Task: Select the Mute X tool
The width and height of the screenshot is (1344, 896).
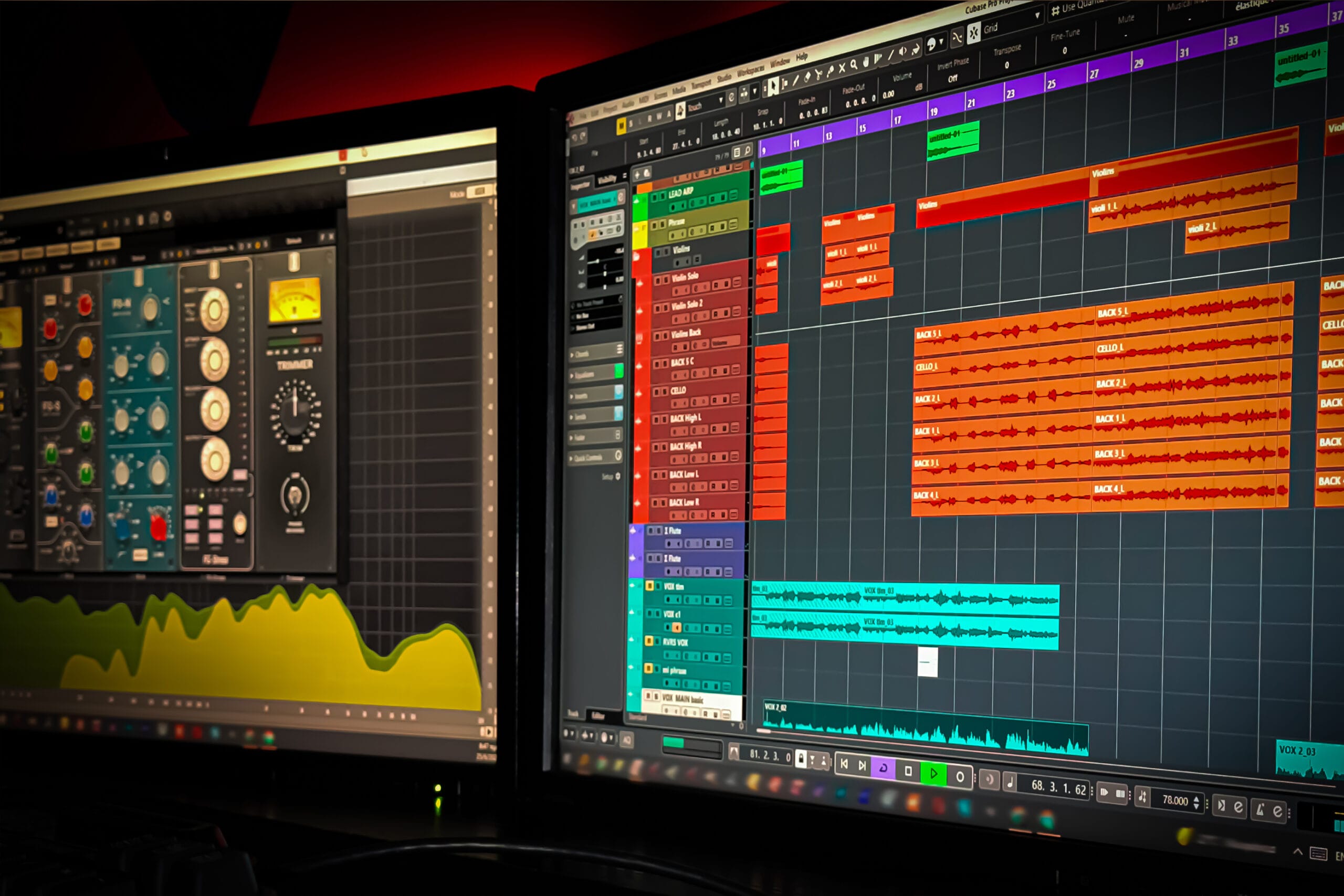Action: pos(841,68)
